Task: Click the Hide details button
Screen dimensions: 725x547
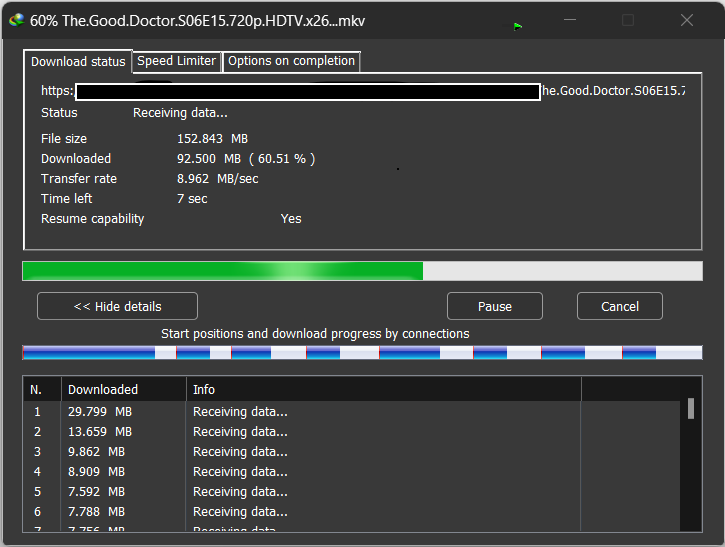Action: pyautogui.click(x=117, y=306)
